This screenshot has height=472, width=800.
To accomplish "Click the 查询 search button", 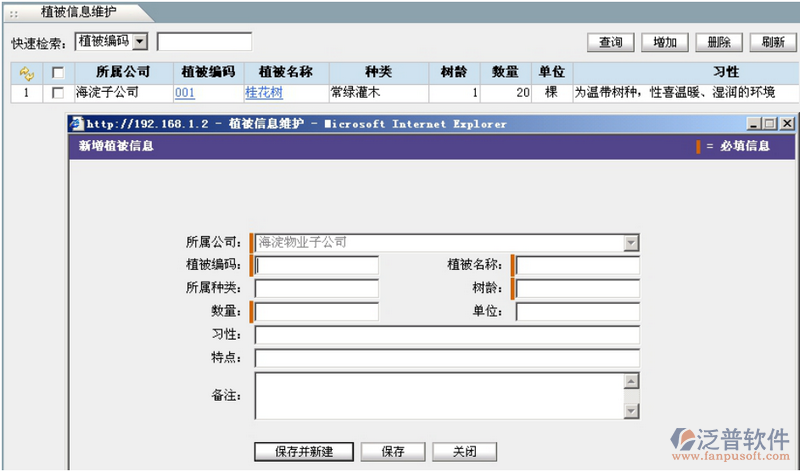I will pos(611,42).
